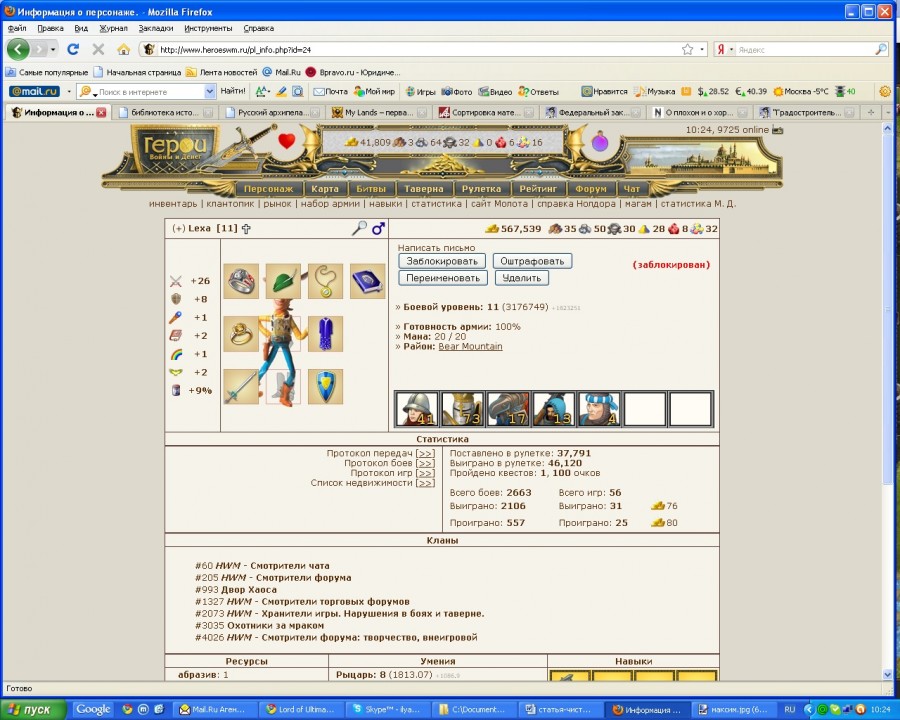Screen dimensions: 900x720
Task: Click the Оштрафовать button
Action: (532, 261)
